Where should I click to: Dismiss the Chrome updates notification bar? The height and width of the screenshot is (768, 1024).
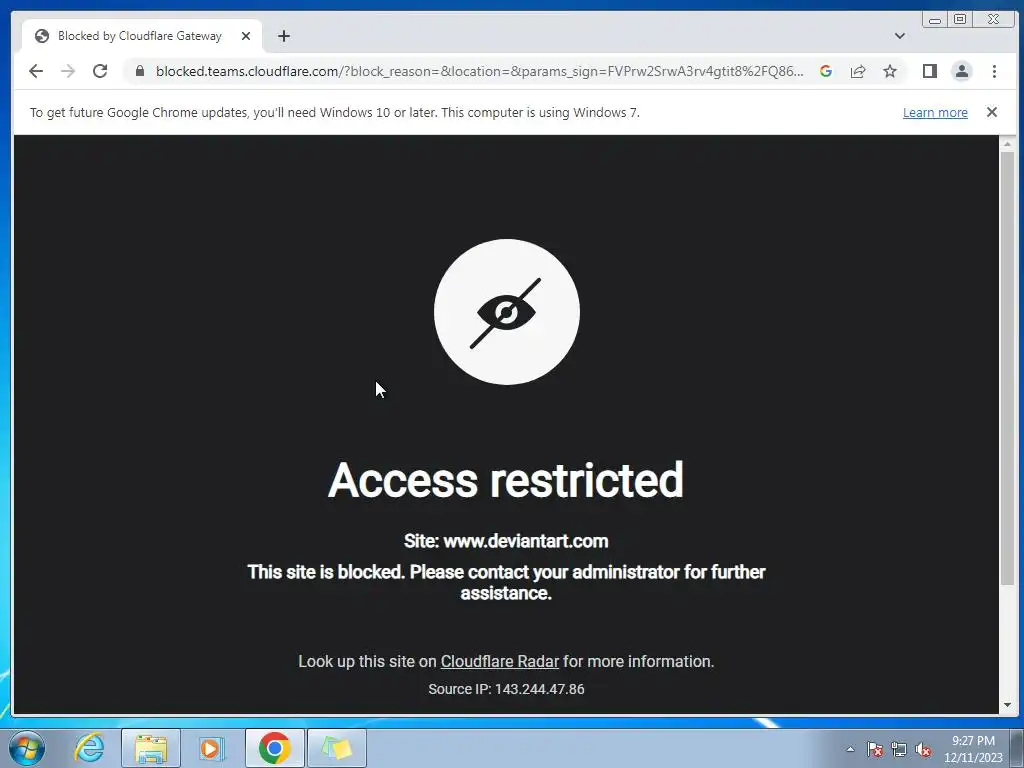pyautogui.click(x=991, y=112)
